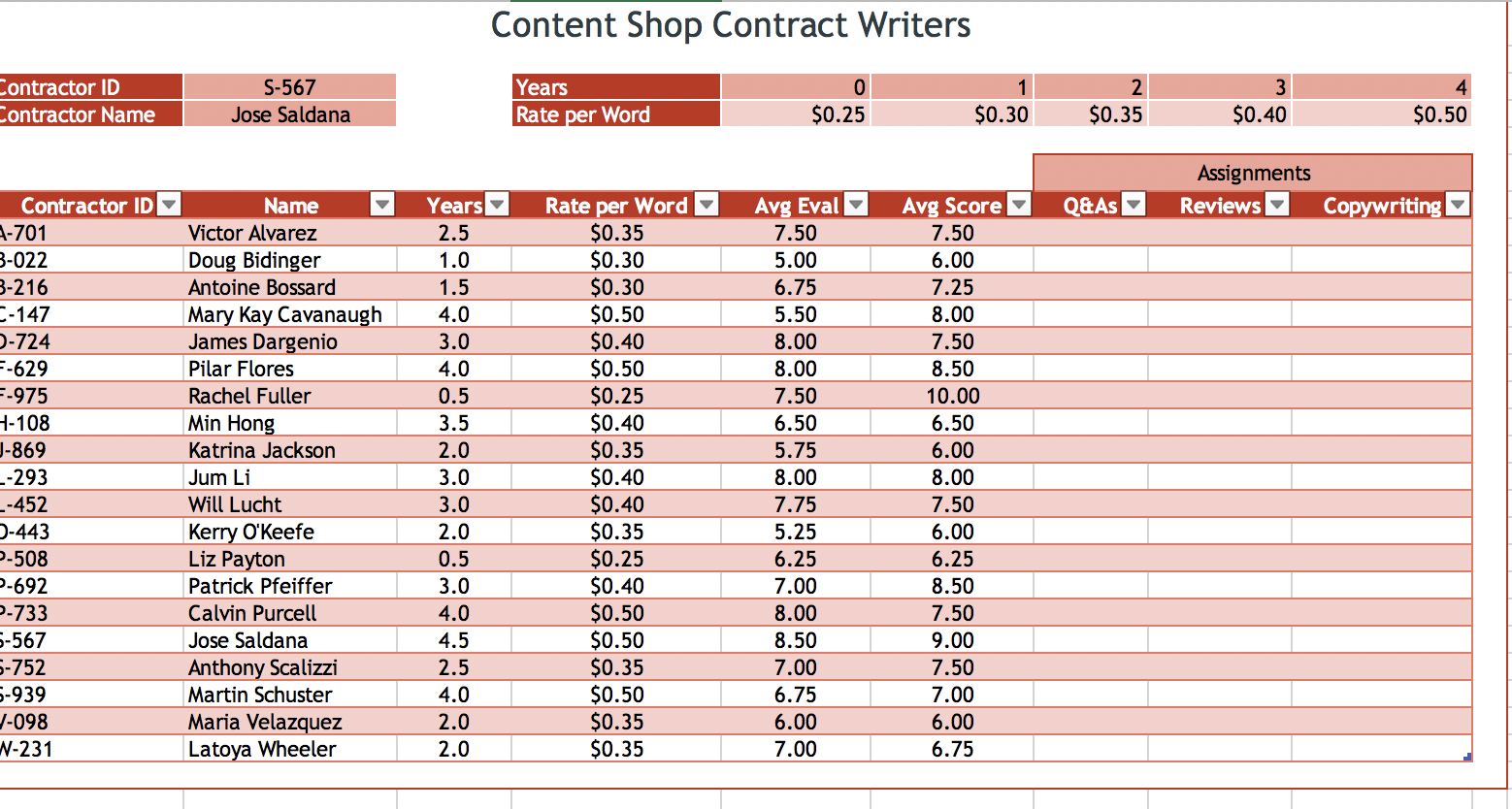The image size is (1512, 809).
Task: Click the $0.50 rate under 4 years
Action: tap(1382, 113)
